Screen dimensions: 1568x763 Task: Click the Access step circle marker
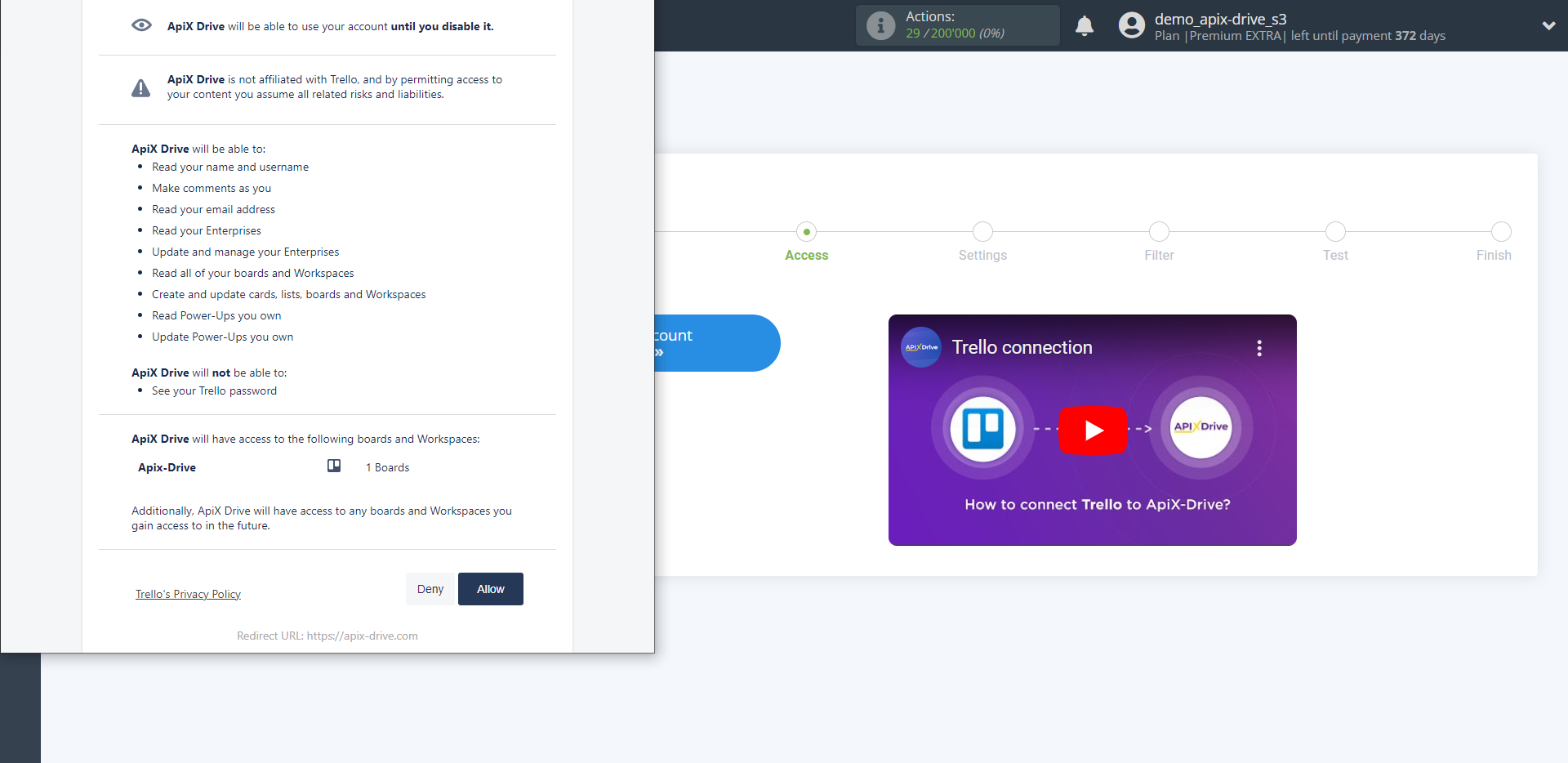806,232
